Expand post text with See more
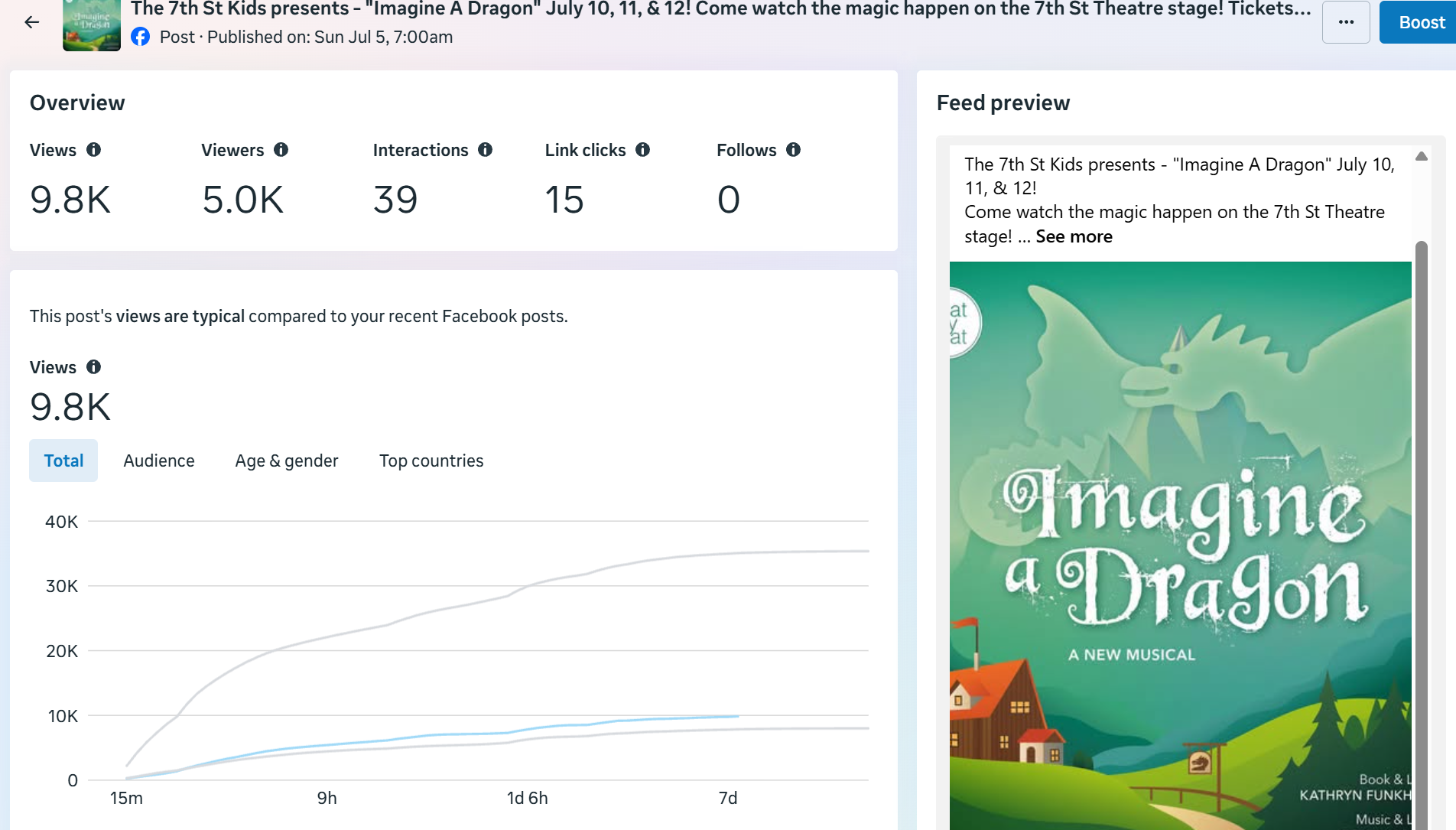 1074,236
